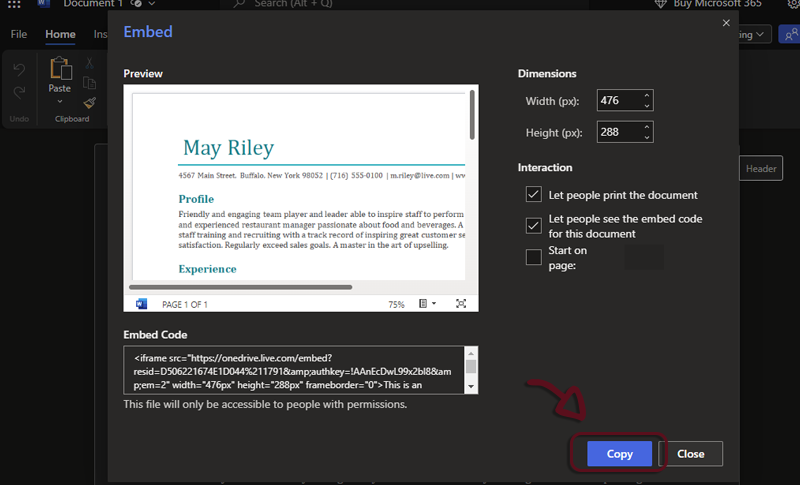Click the Width (px) input field
This screenshot has width=800, height=485.
coord(618,101)
